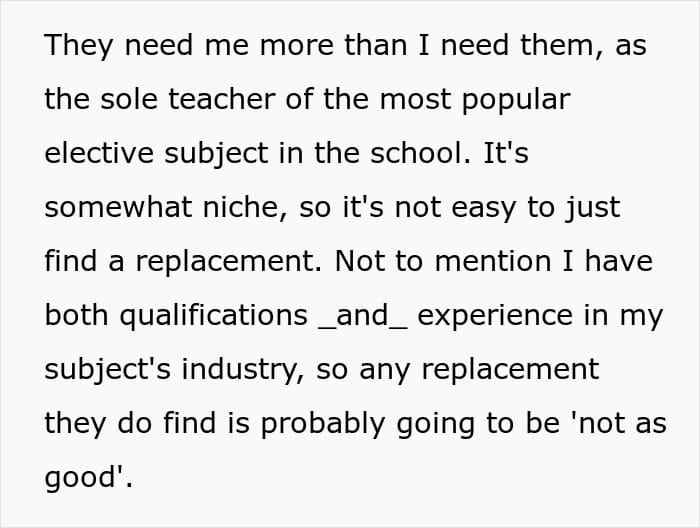
Task: Click the word 'industry,'
Action: 243,370
